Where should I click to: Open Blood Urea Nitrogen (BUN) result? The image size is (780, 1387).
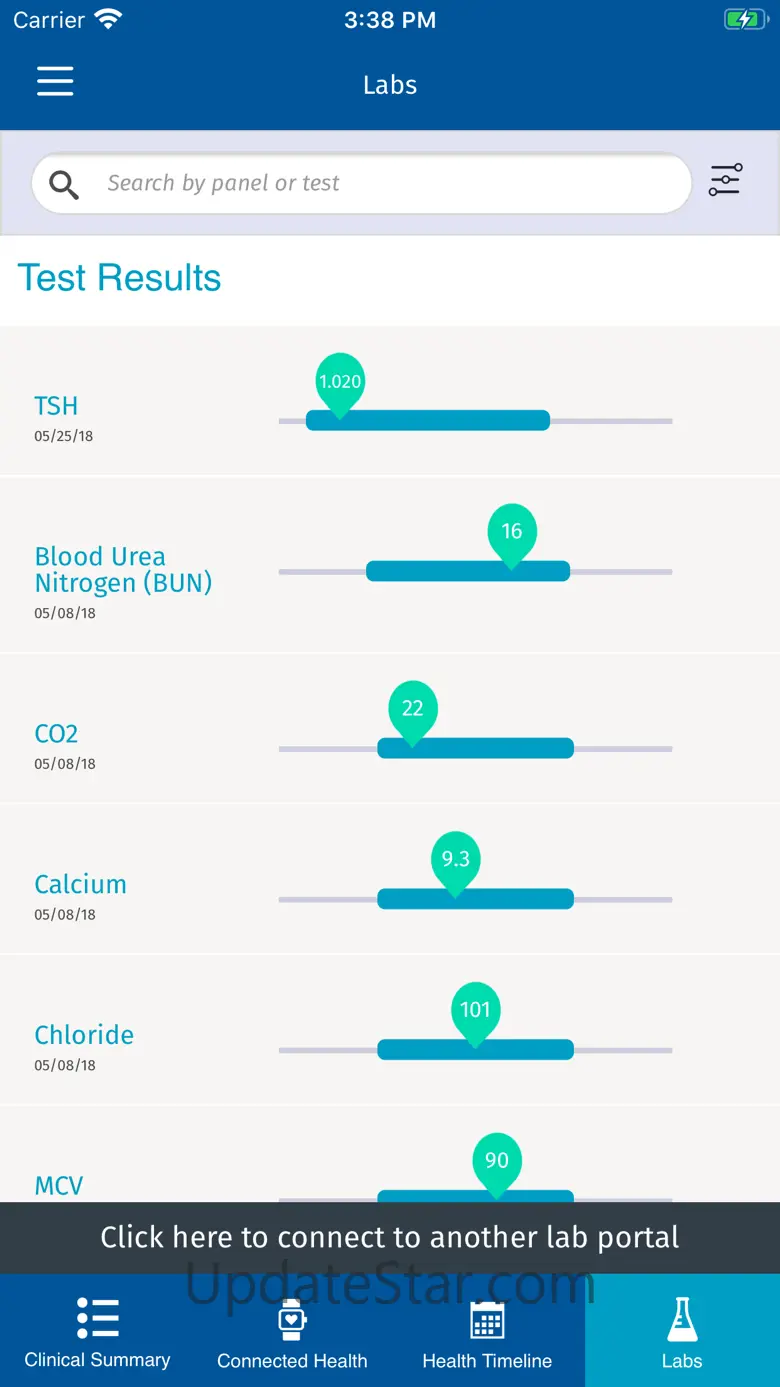pos(390,565)
